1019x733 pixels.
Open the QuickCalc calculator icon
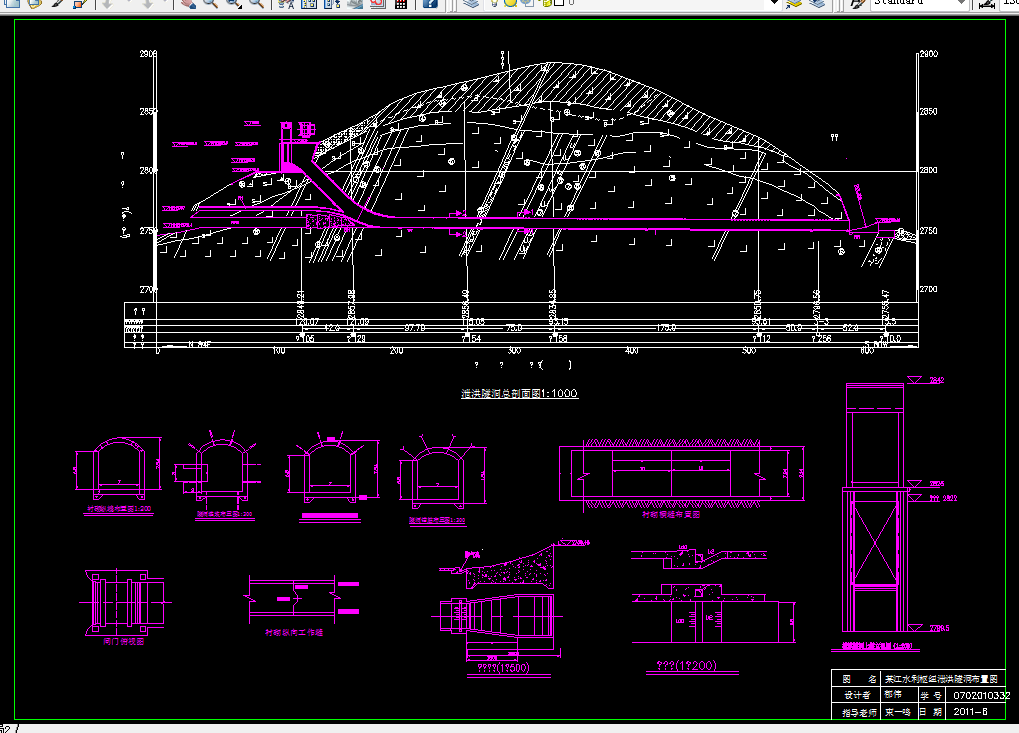tap(401, 3)
